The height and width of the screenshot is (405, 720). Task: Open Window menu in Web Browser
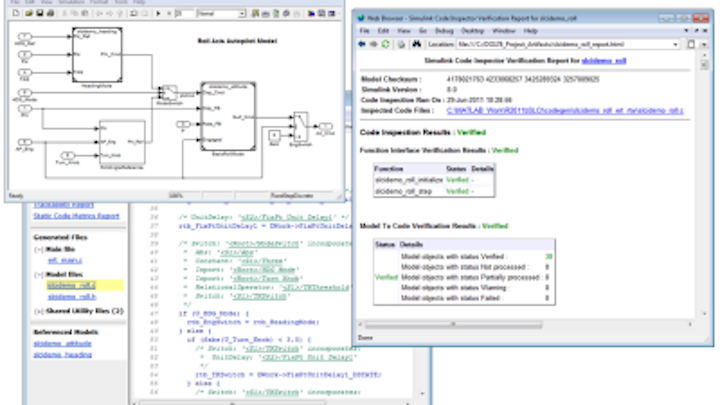[504, 31]
